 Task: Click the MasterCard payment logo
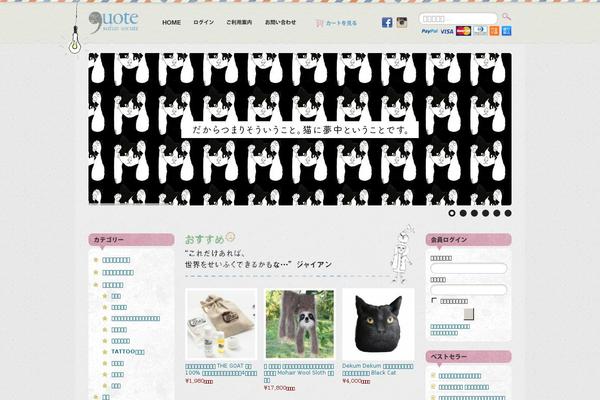point(464,31)
